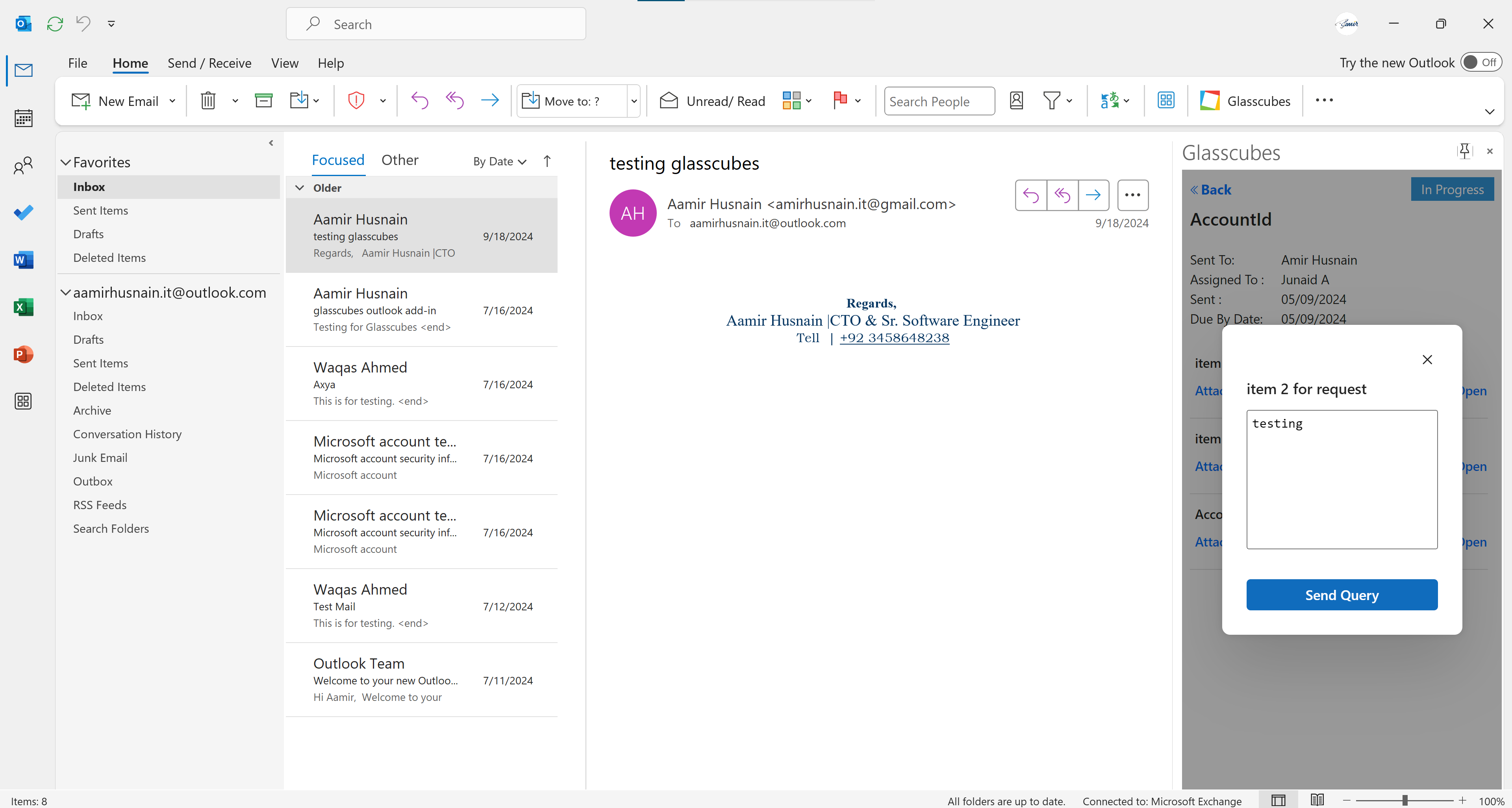Collapse the Favorites folder group
Image resolution: width=1512 pixels, height=808 pixels.
[x=66, y=162]
